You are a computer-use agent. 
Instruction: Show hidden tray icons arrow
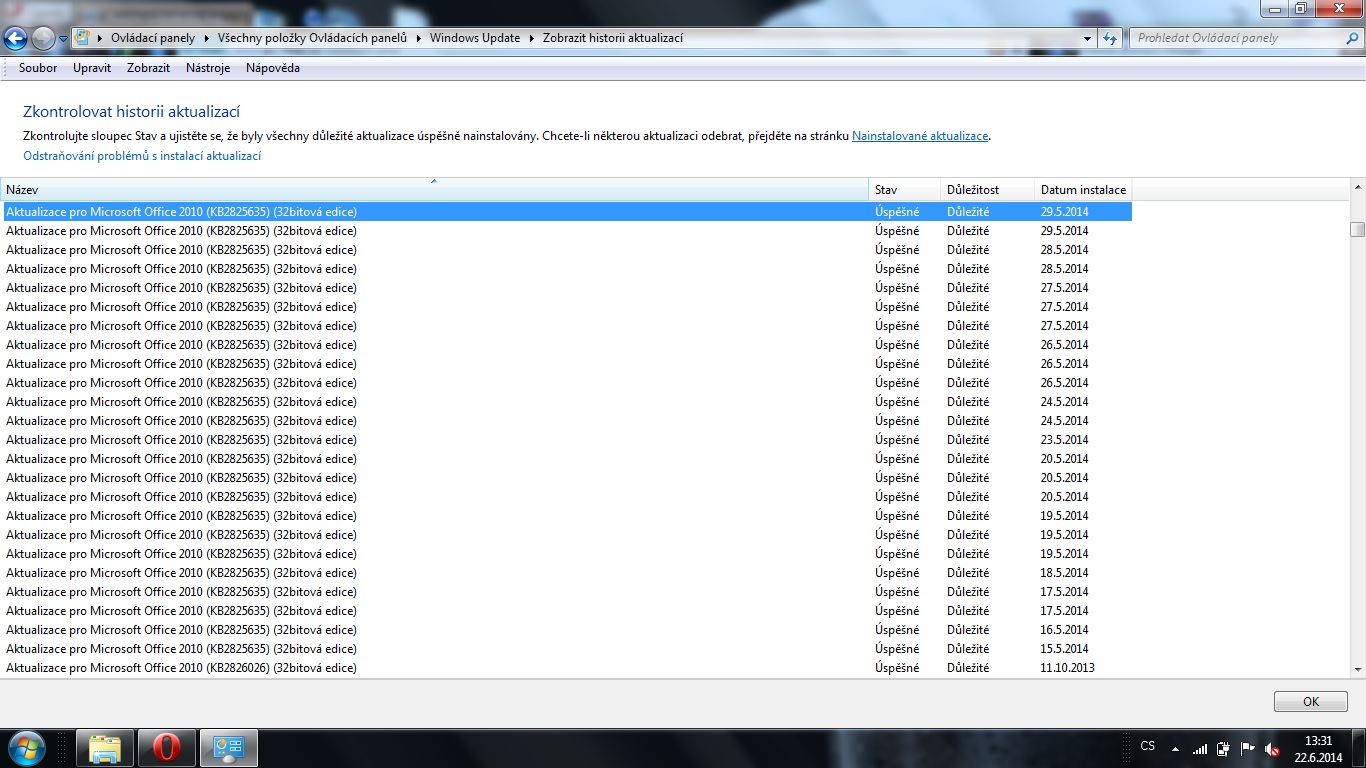[x=1175, y=748]
